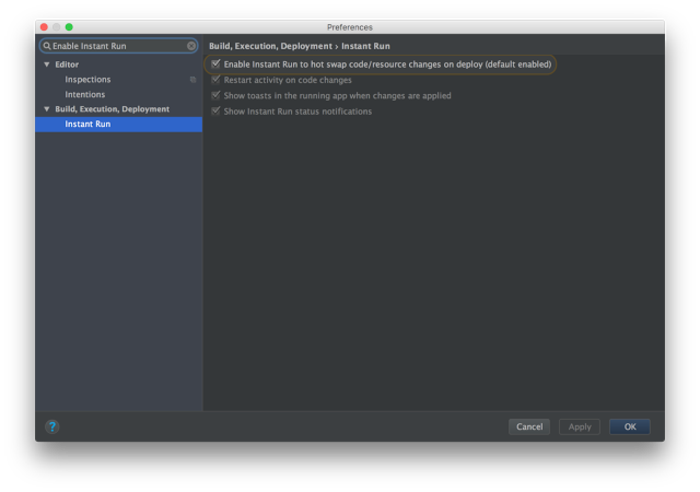This screenshot has width=700, height=492.
Task: Toggle Show Instant Run status notifications checkbox
Action: [x=216, y=111]
